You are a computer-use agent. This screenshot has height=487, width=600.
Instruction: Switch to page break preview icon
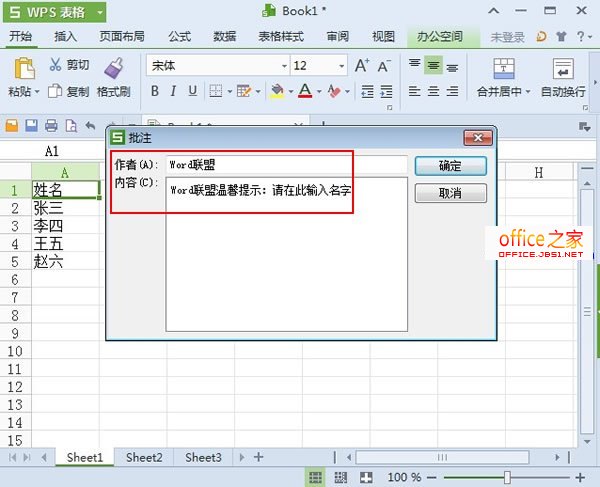(x=341, y=477)
